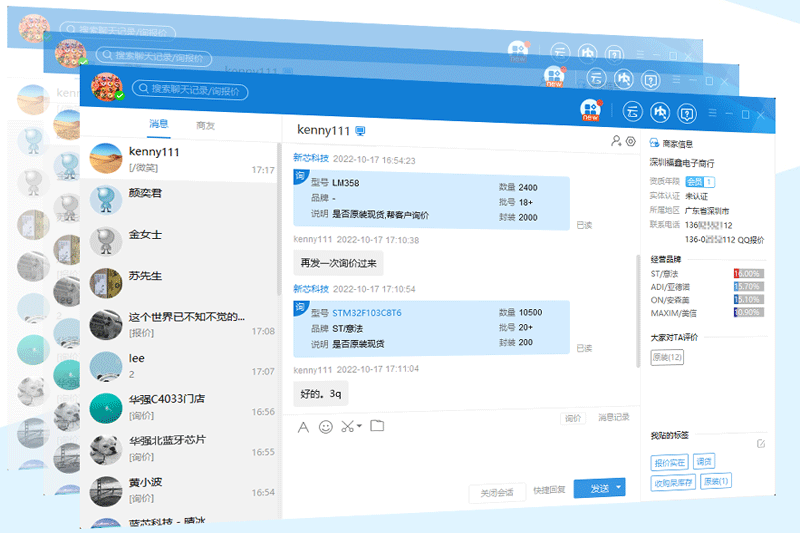The width and height of the screenshot is (800, 533).
Task: Toggle the 报价实在 tag
Action: (669, 462)
